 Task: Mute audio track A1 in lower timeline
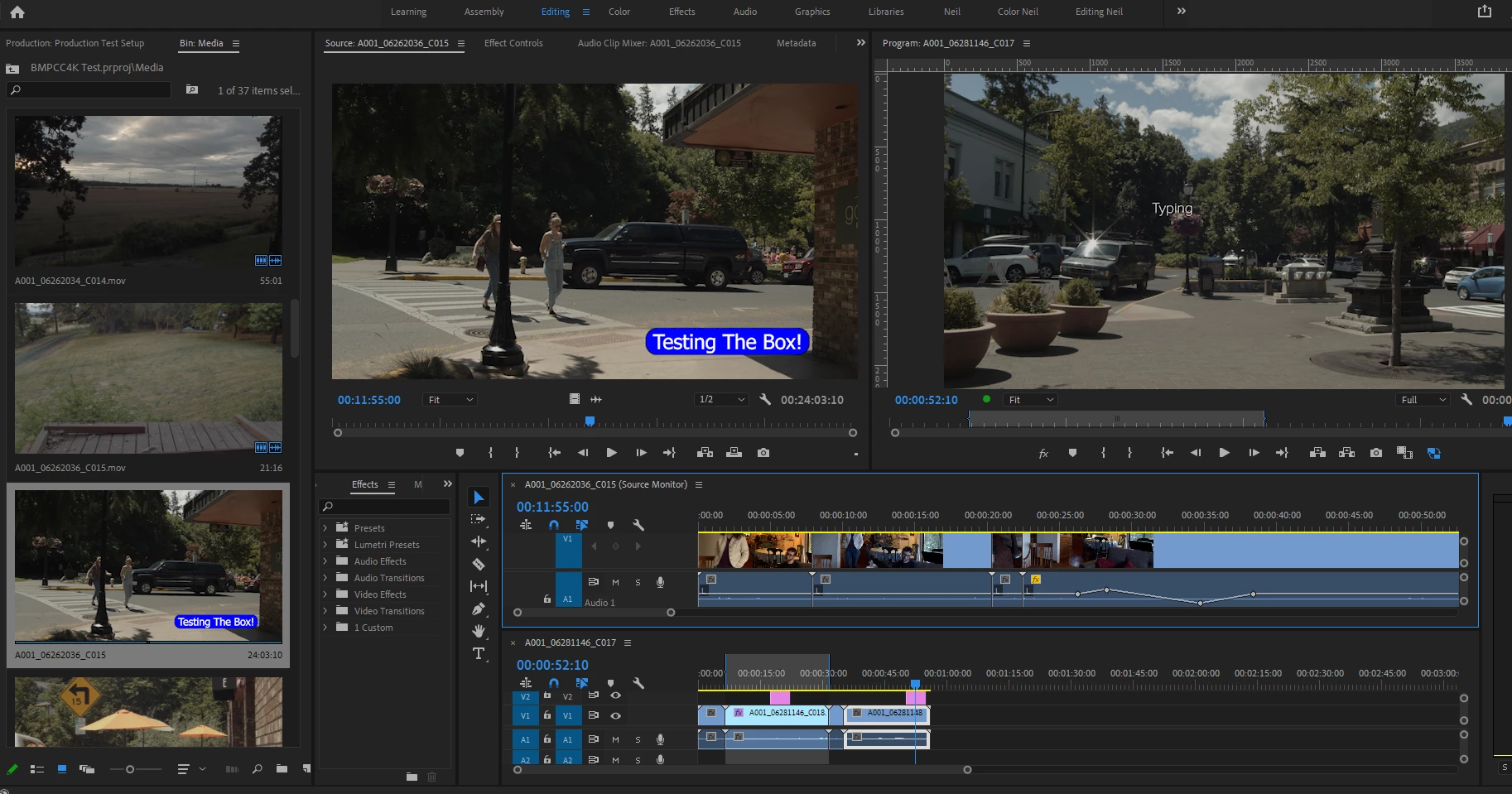tap(615, 739)
